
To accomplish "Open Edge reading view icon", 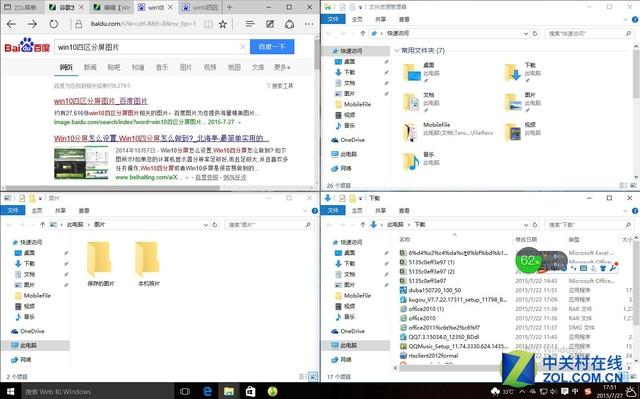I will (208, 24).
